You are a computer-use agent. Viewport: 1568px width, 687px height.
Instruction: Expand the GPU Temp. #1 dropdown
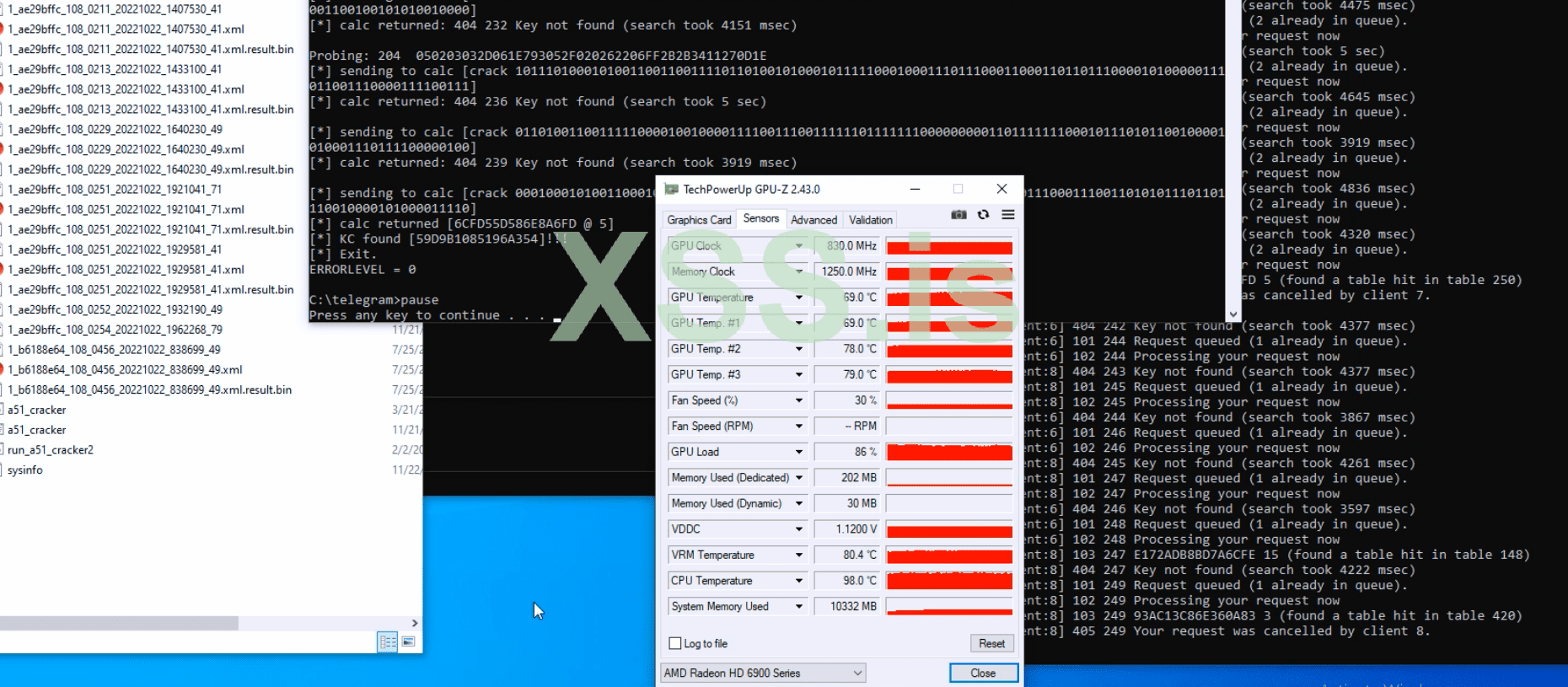point(799,323)
